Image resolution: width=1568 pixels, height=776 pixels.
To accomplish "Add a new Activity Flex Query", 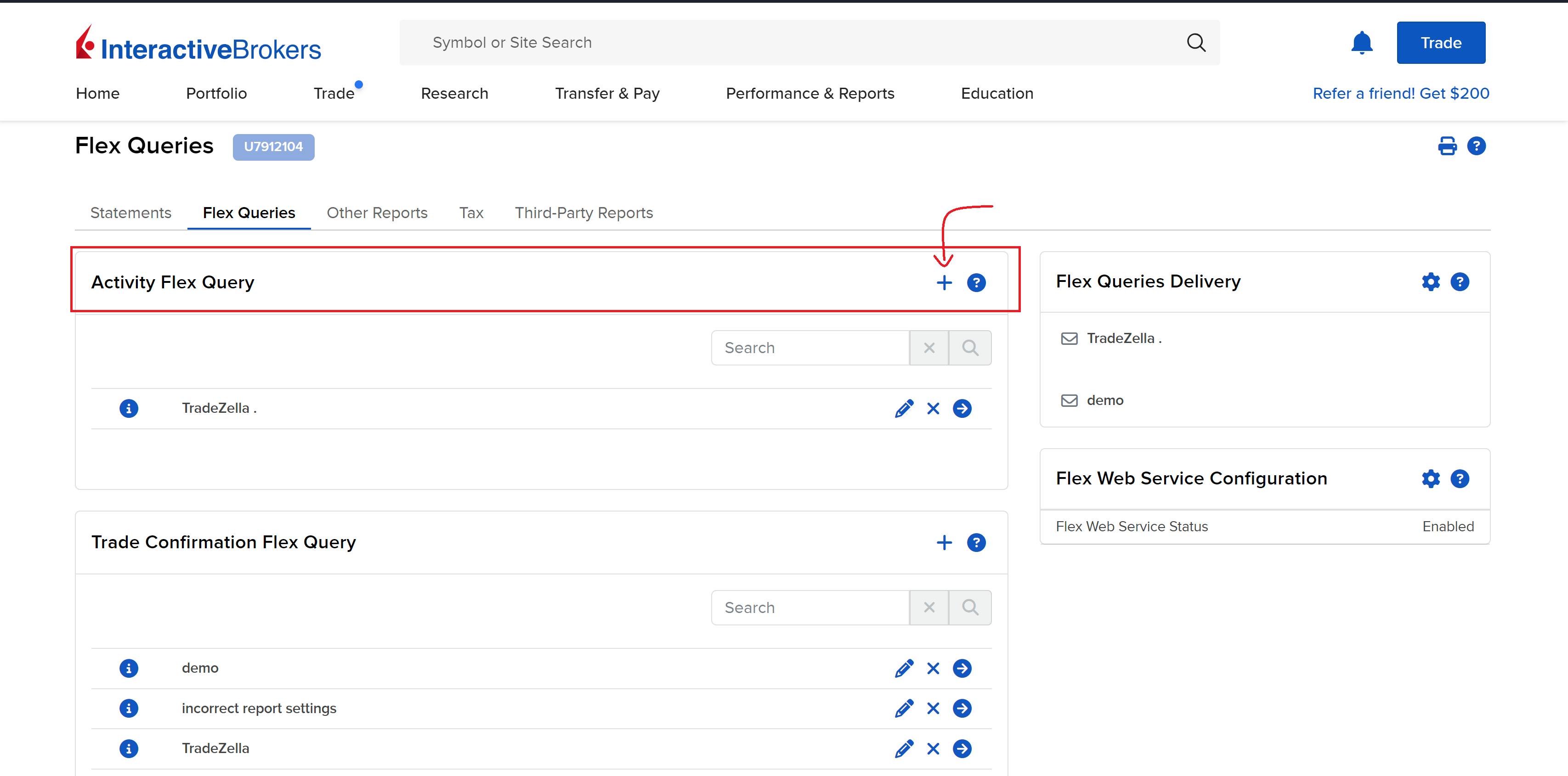I will coord(944,283).
